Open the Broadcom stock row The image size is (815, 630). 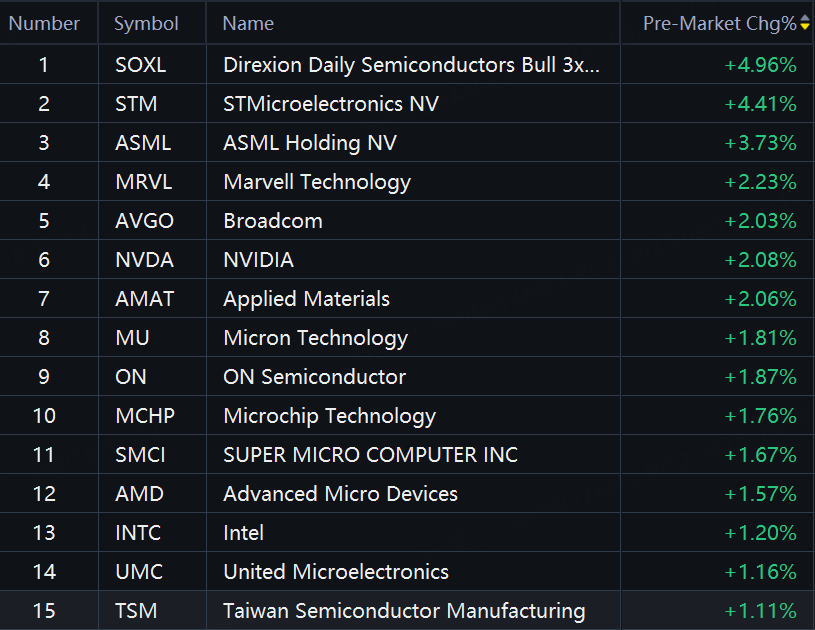[273, 221]
